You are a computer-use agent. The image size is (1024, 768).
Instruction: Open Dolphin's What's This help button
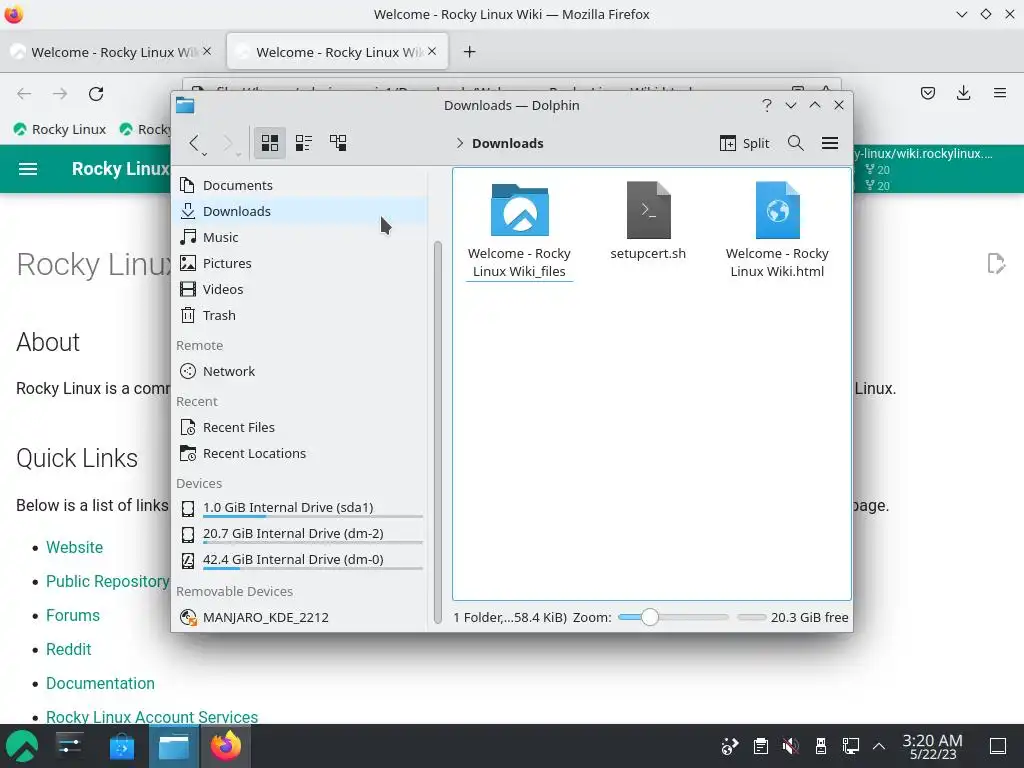coord(767,105)
